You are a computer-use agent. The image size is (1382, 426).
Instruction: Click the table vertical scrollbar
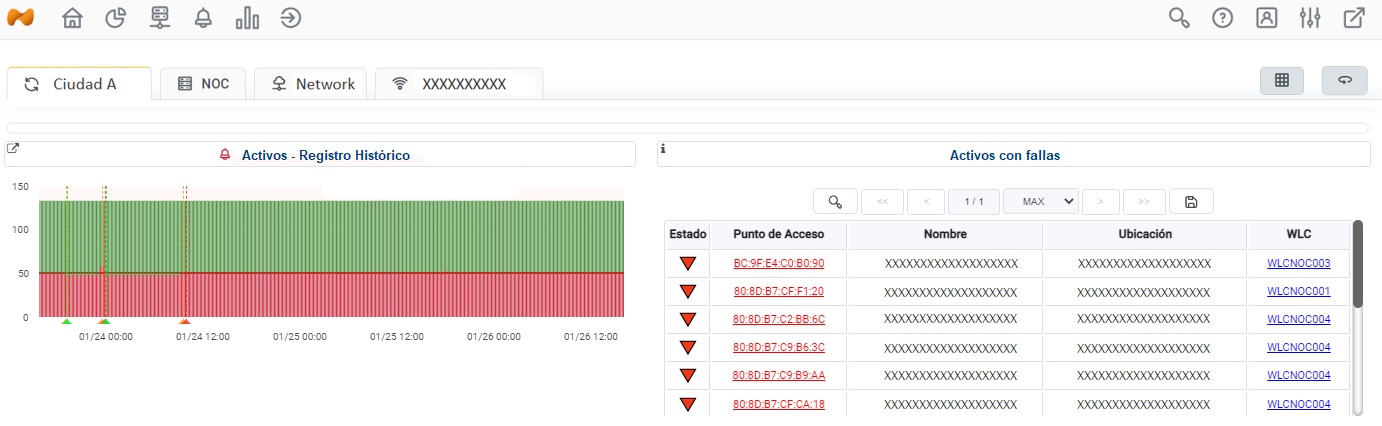point(1357,264)
